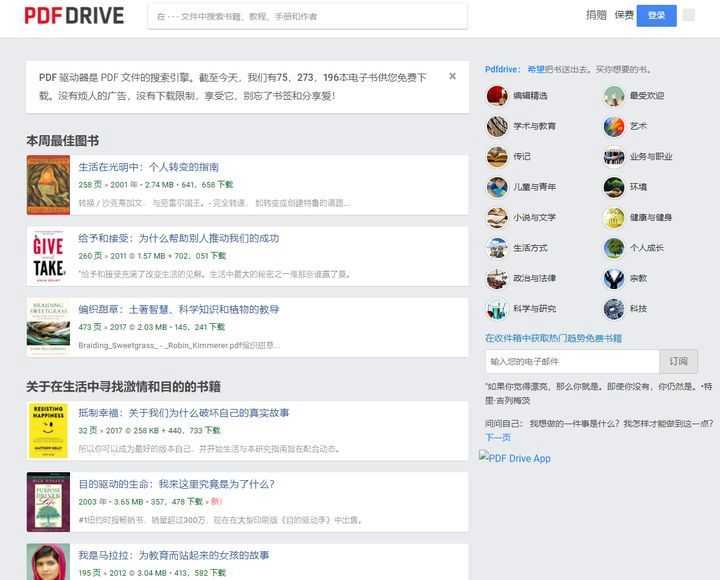Open the 最受欢迎 category label
Screen dimensions: 720x580
tap(647, 96)
